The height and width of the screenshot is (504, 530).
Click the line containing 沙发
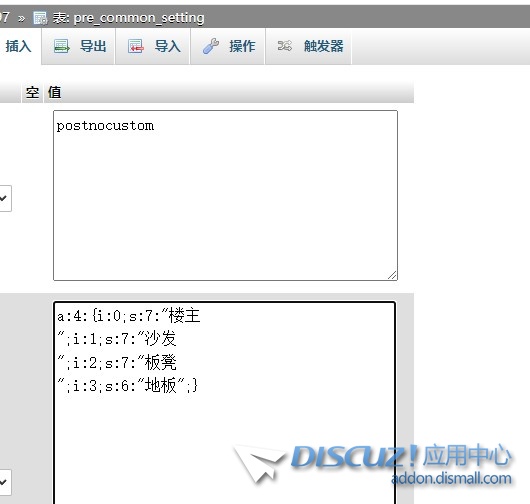point(117,339)
